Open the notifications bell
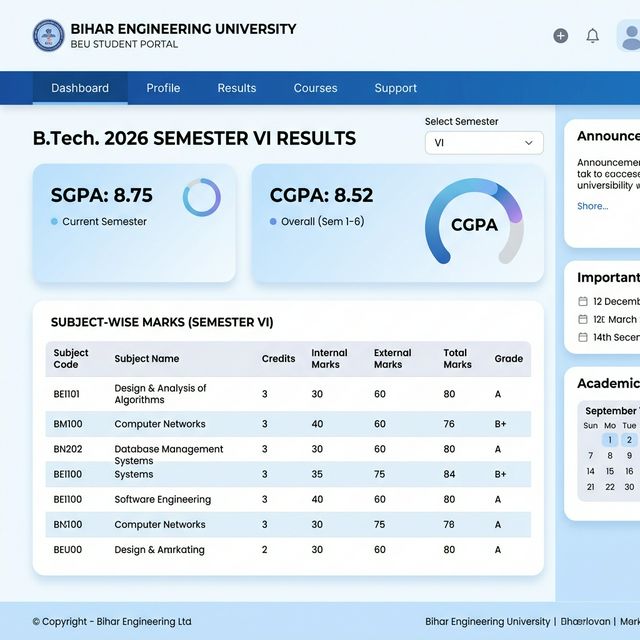Image resolution: width=640 pixels, height=640 pixels. point(592,36)
